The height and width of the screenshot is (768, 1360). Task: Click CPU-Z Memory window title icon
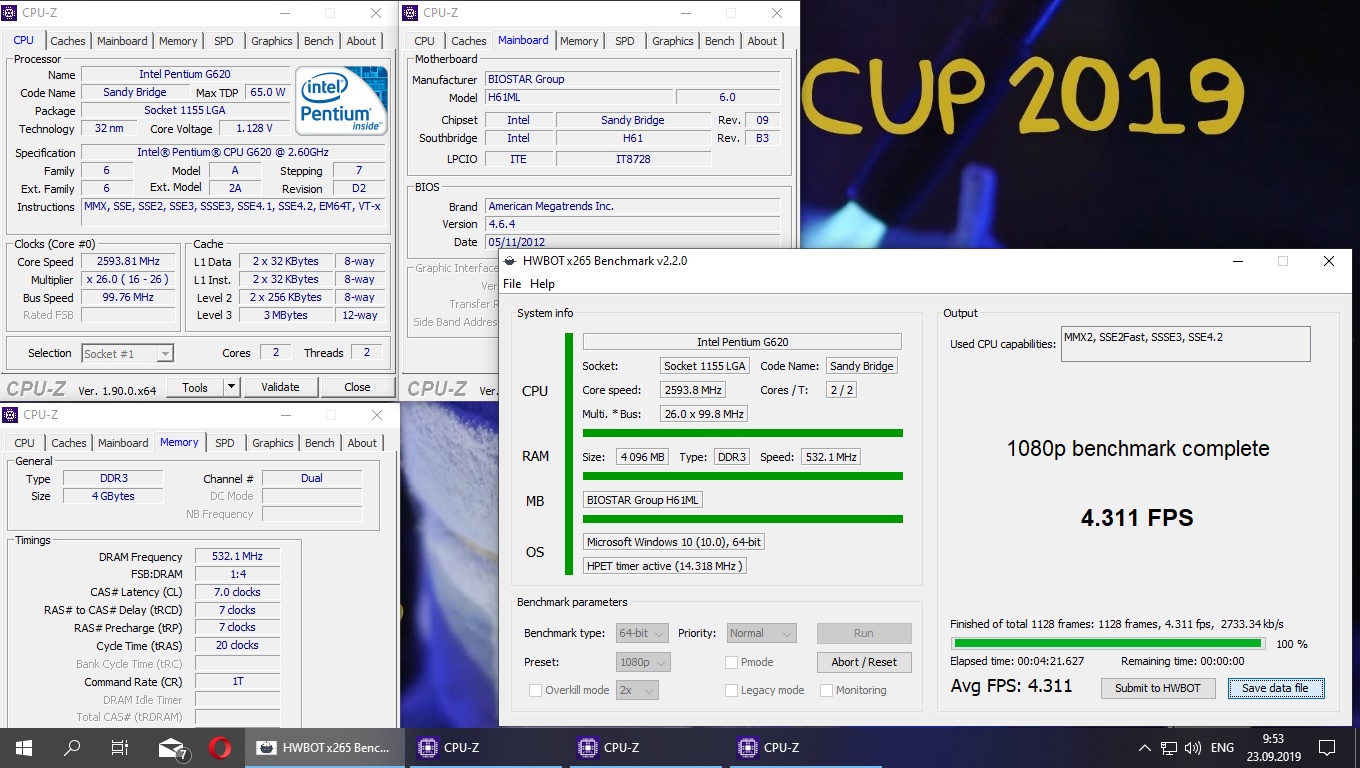click(x=10, y=415)
